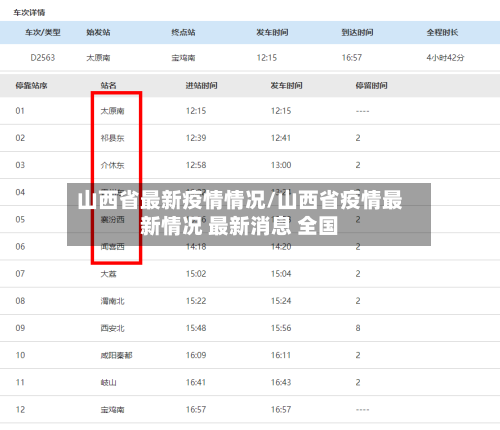The image size is (500, 430).
Task: Click stop number 12
Action: pos(20,410)
